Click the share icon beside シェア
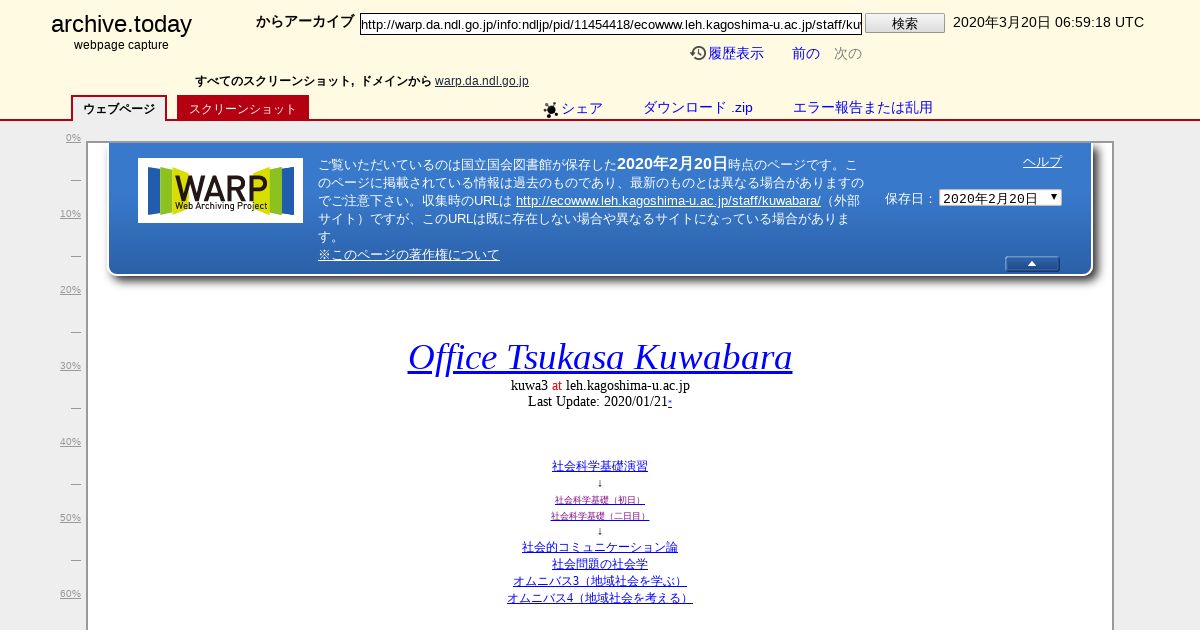The width and height of the screenshot is (1200, 630). (551, 110)
